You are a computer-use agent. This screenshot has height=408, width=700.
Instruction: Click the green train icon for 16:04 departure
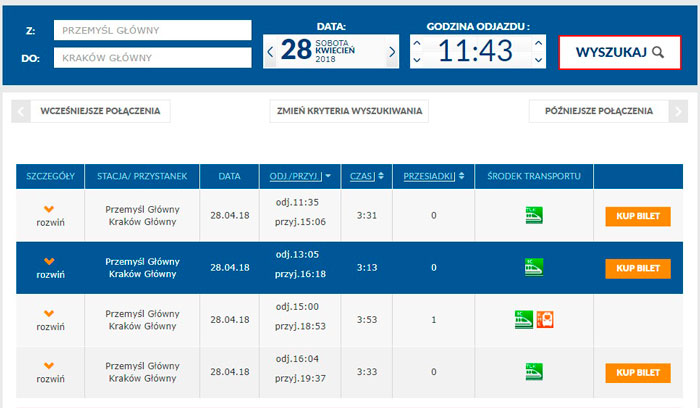534,372
